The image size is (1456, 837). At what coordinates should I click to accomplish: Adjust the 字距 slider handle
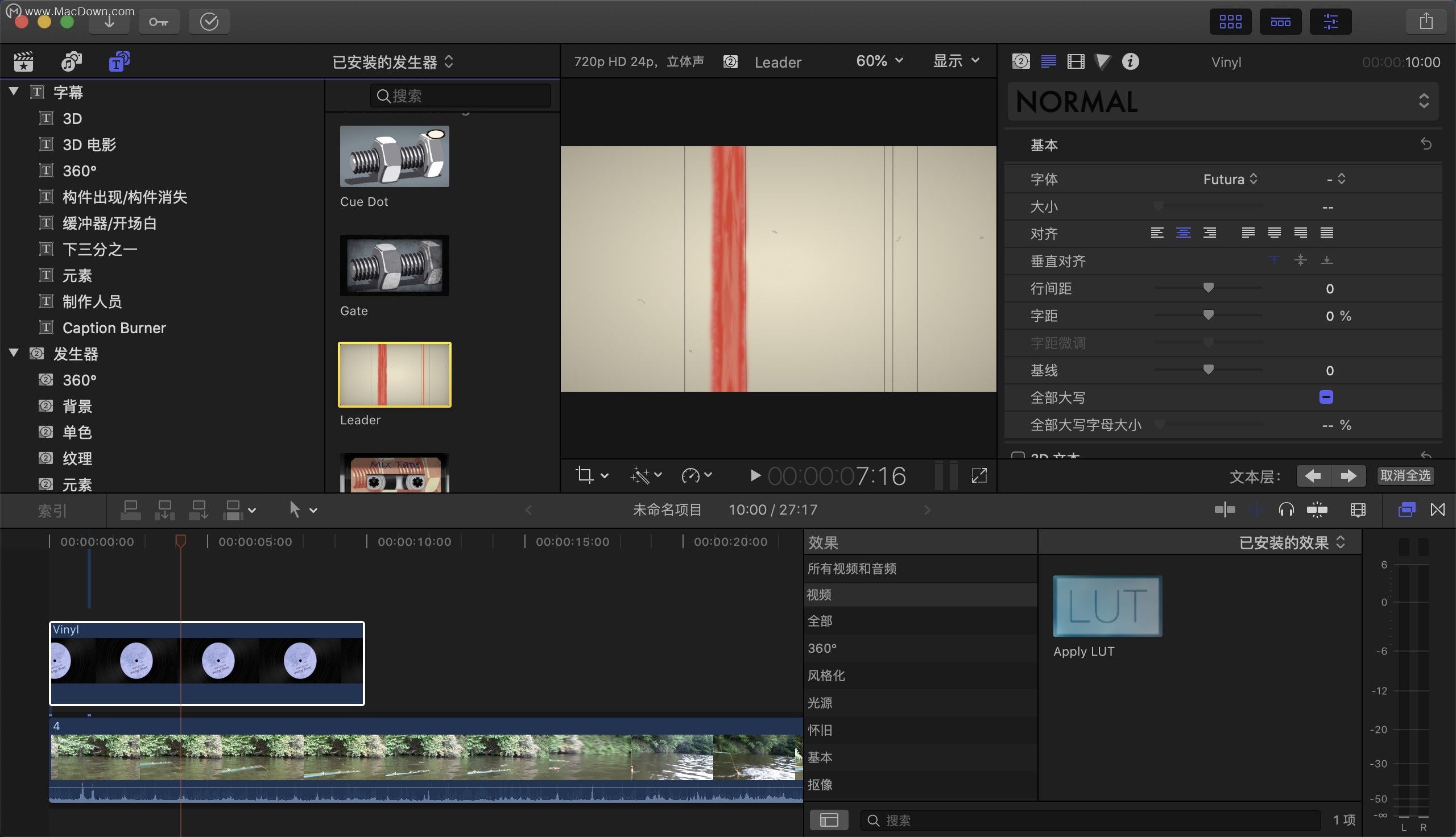click(1208, 315)
